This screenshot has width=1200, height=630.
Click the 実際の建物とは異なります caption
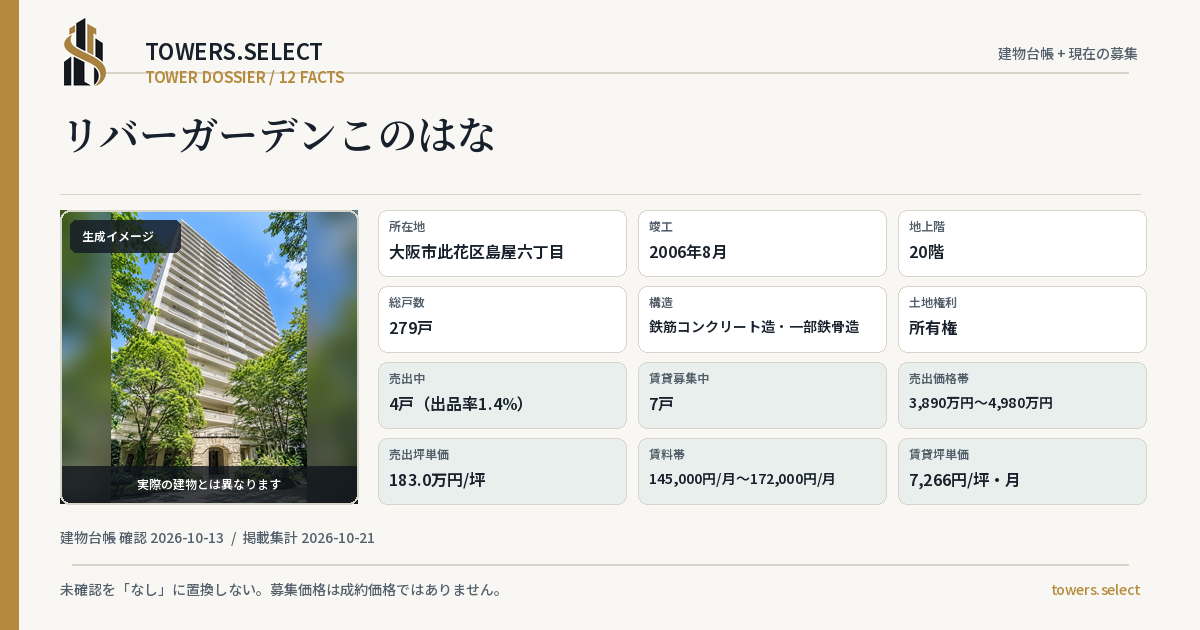[x=209, y=484]
